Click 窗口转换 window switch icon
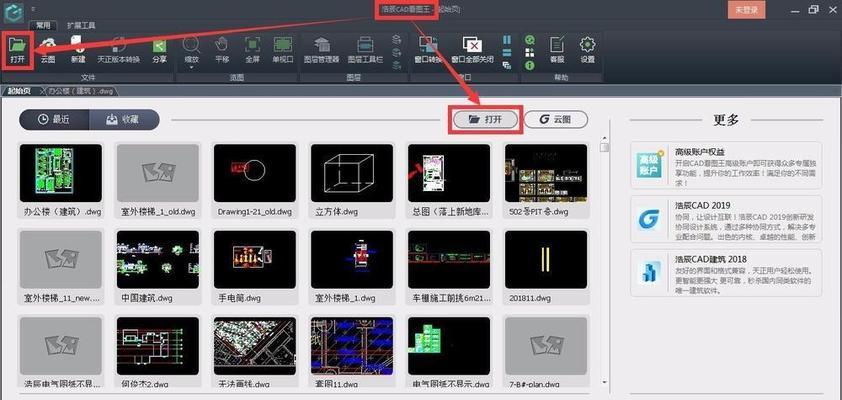The width and height of the screenshot is (842, 400). point(428,49)
